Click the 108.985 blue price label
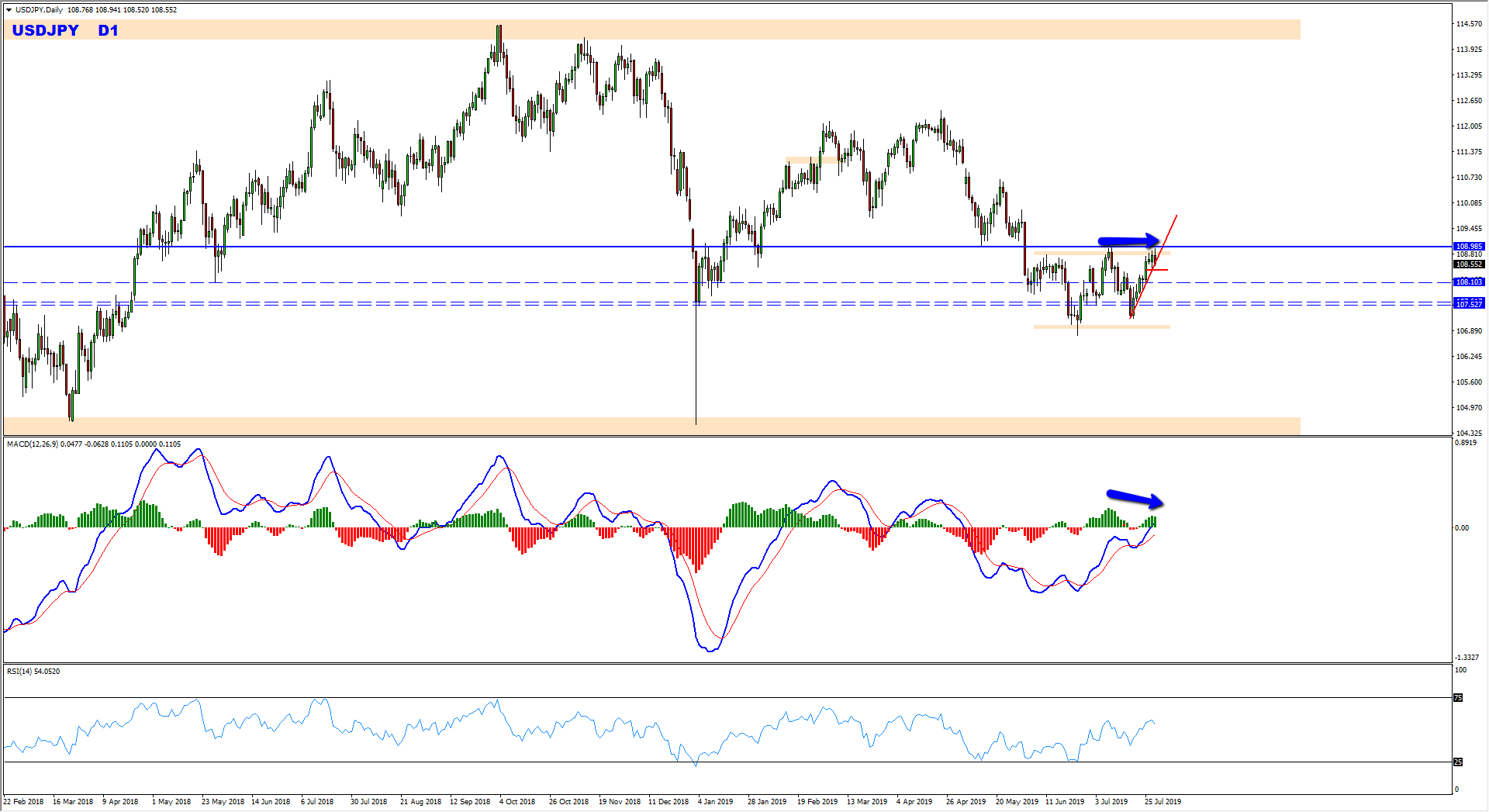Viewport: 1489px width, 812px height. 1469,247
